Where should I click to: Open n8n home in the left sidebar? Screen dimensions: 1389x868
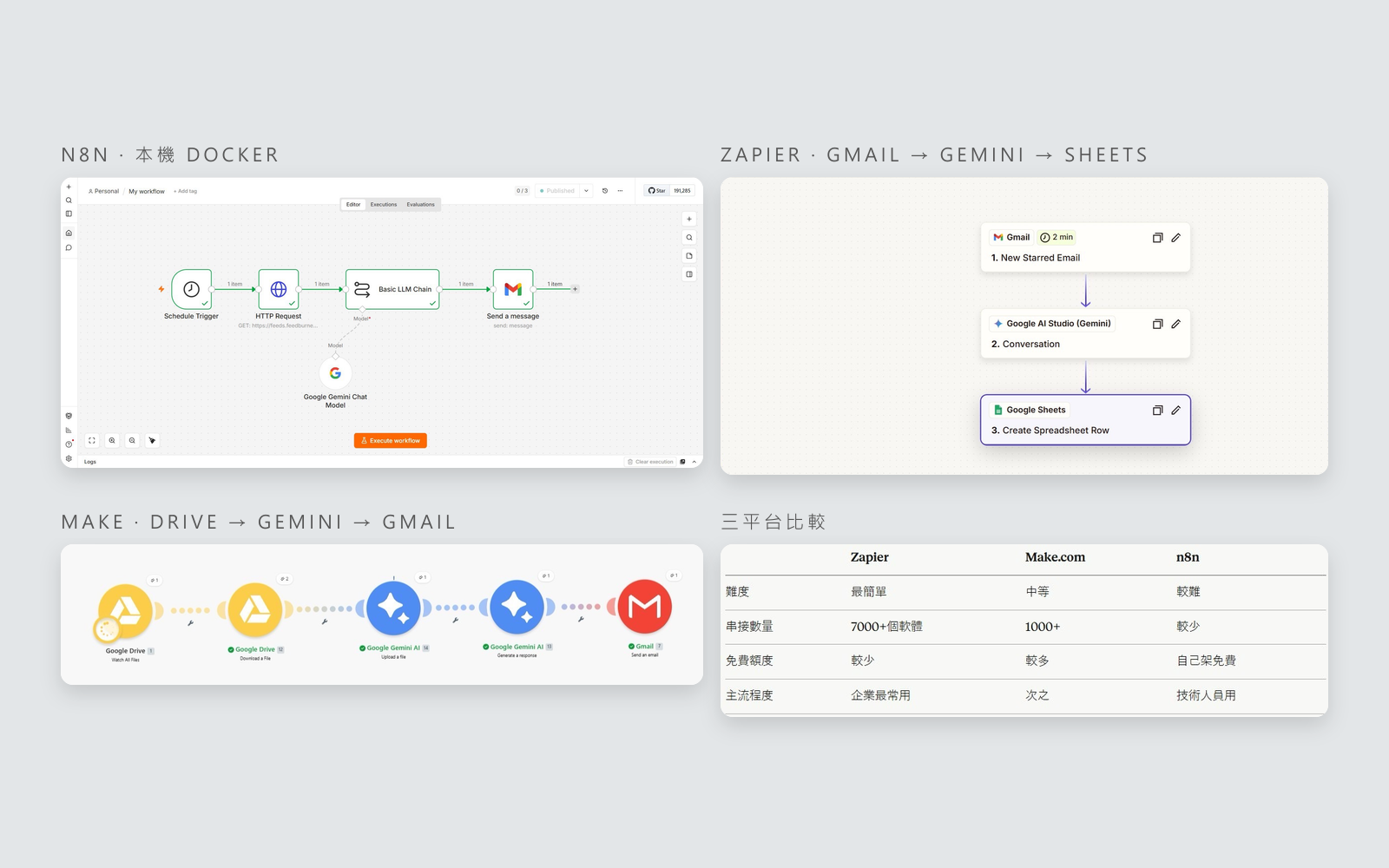tap(69, 233)
